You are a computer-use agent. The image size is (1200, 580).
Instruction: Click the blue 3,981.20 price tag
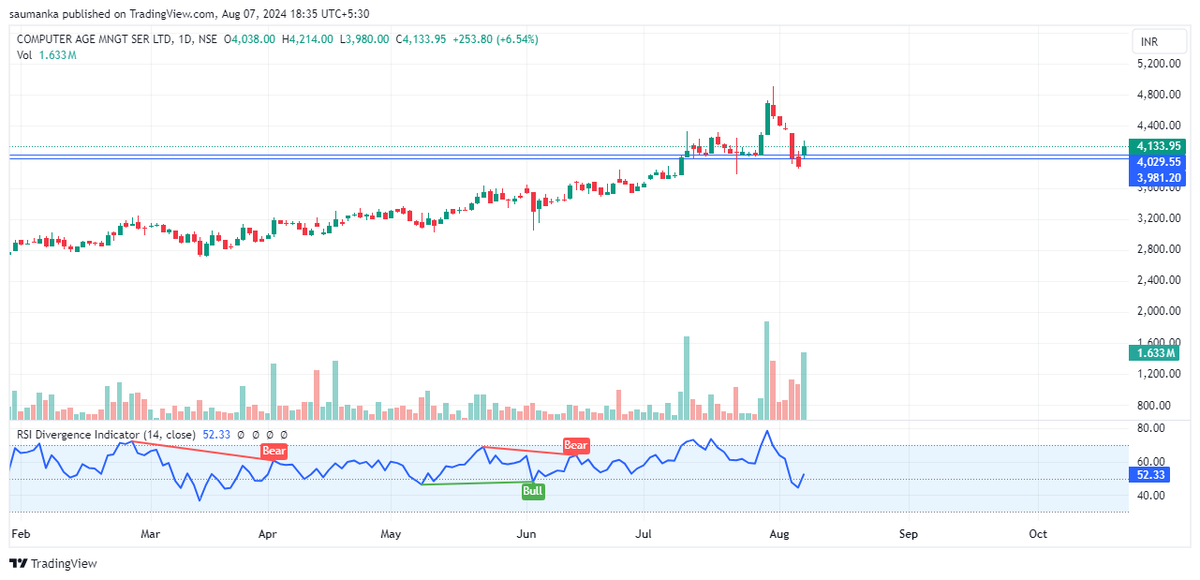1159,177
